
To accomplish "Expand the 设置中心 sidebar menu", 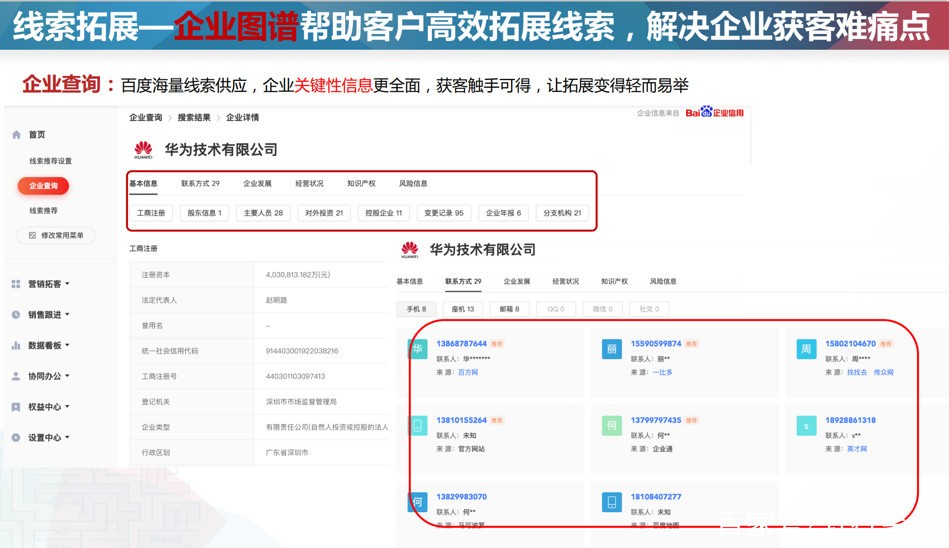I will click(48, 437).
